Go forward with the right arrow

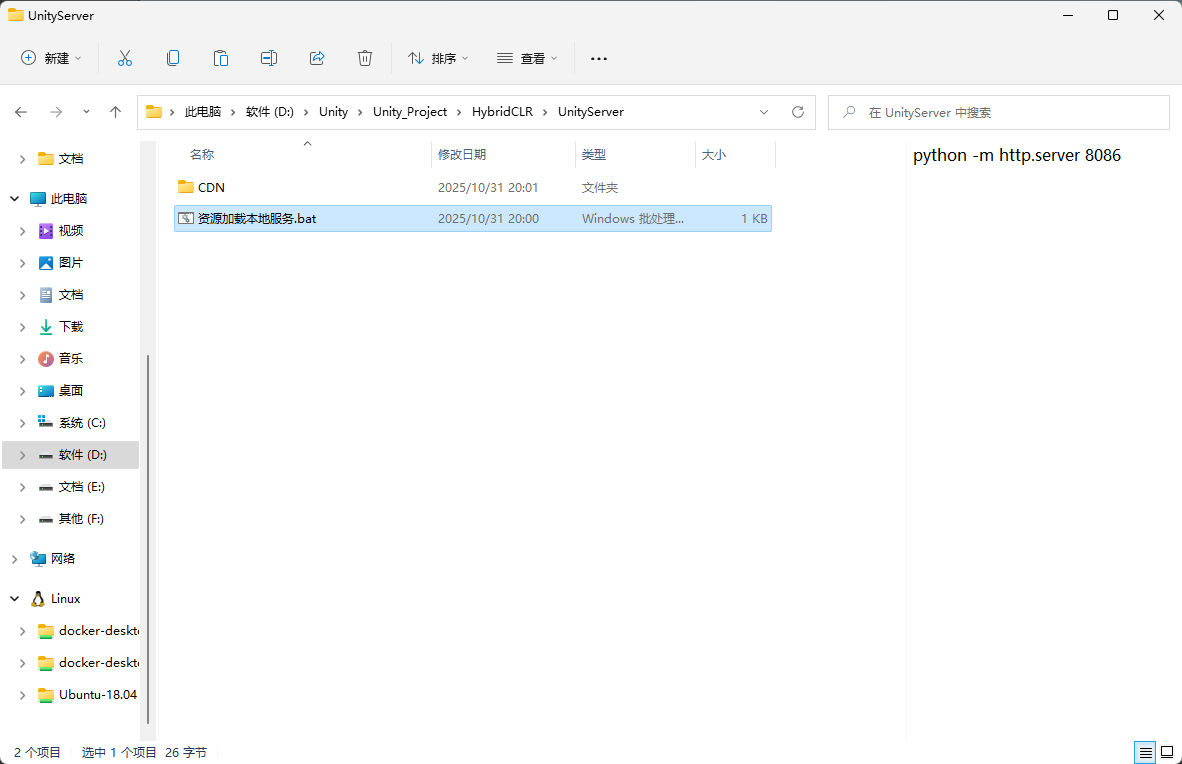point(56,112)
